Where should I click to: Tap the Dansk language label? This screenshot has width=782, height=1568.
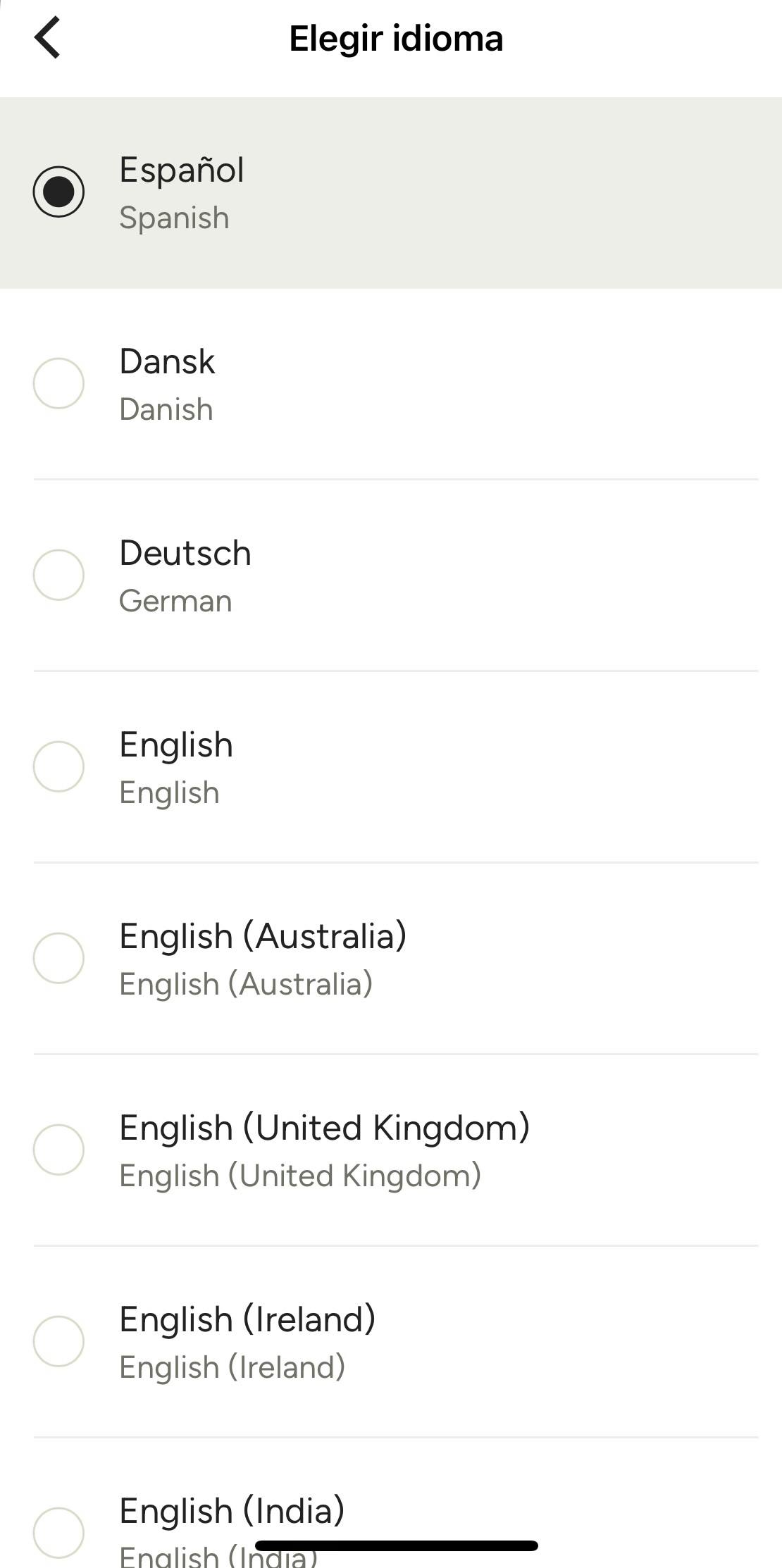click(167, 361)
